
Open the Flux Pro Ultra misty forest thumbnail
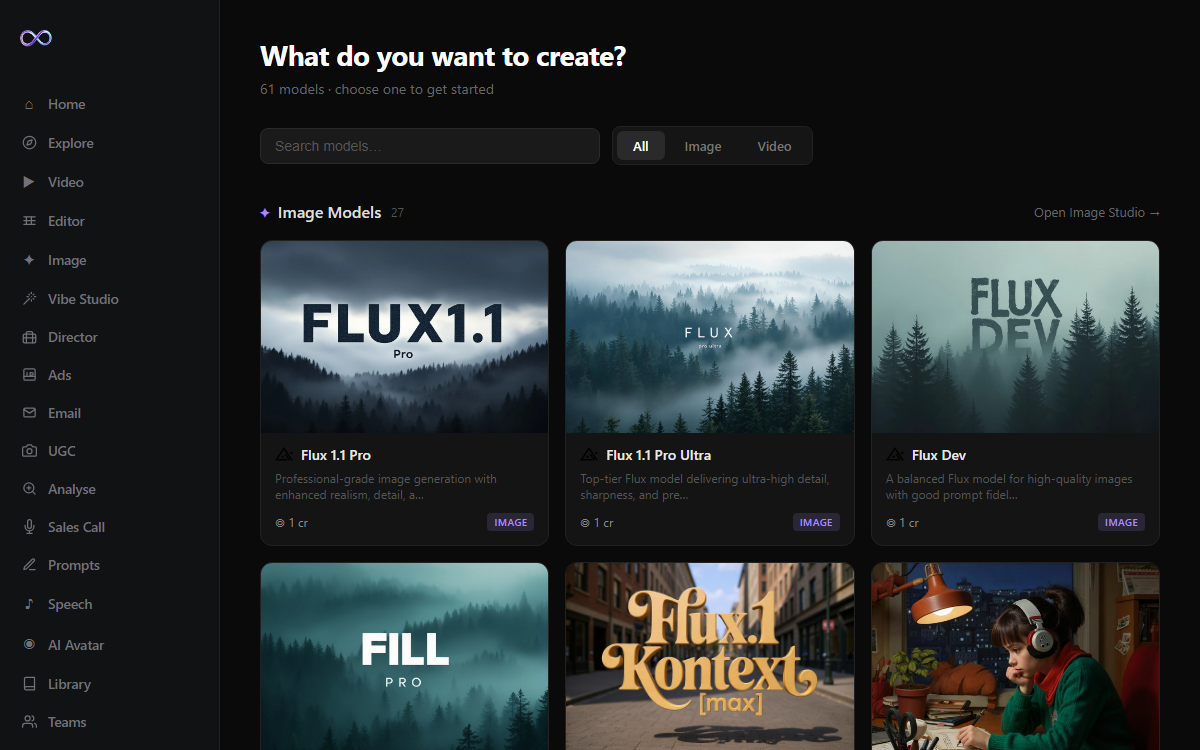tap(710, 337)
